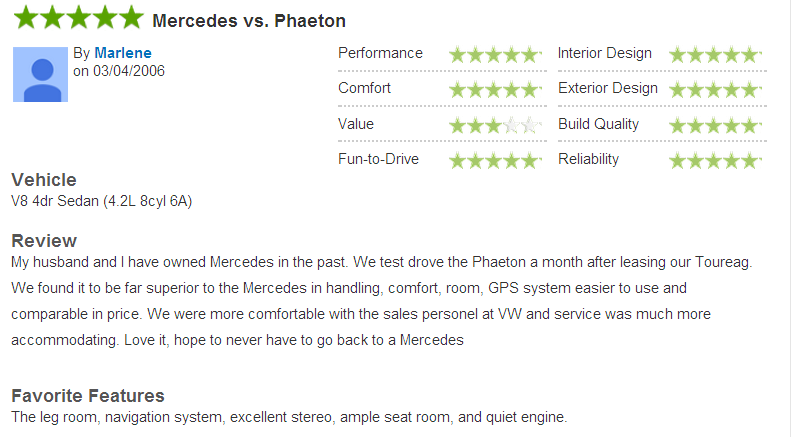
Task: Click the V8 4dr Sedan vehicle text
Action: click(x=101, y=201)
